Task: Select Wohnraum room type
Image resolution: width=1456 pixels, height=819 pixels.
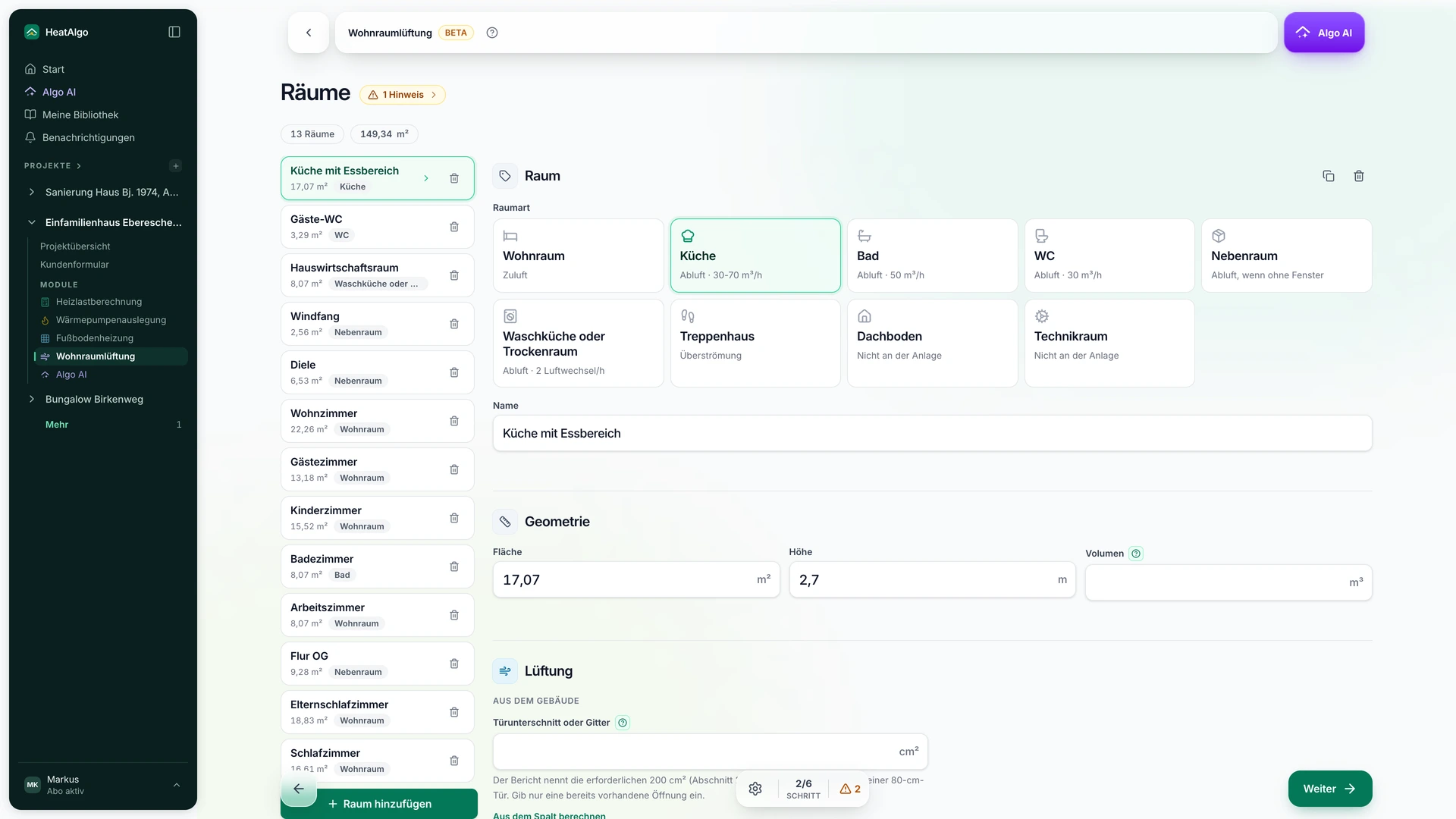Action: 579,256
